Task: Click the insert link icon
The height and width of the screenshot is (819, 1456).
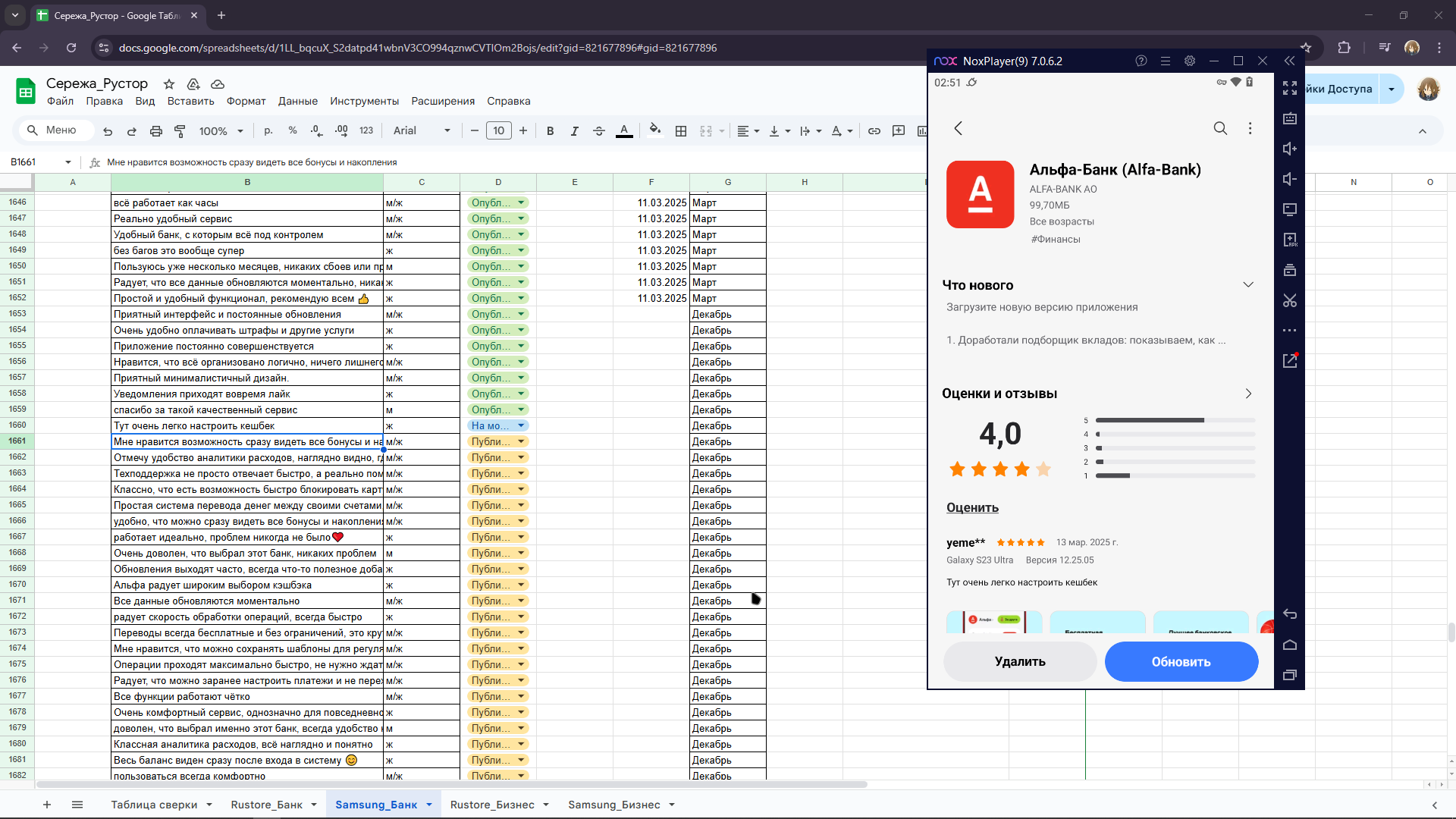Action: coord(874,131)
